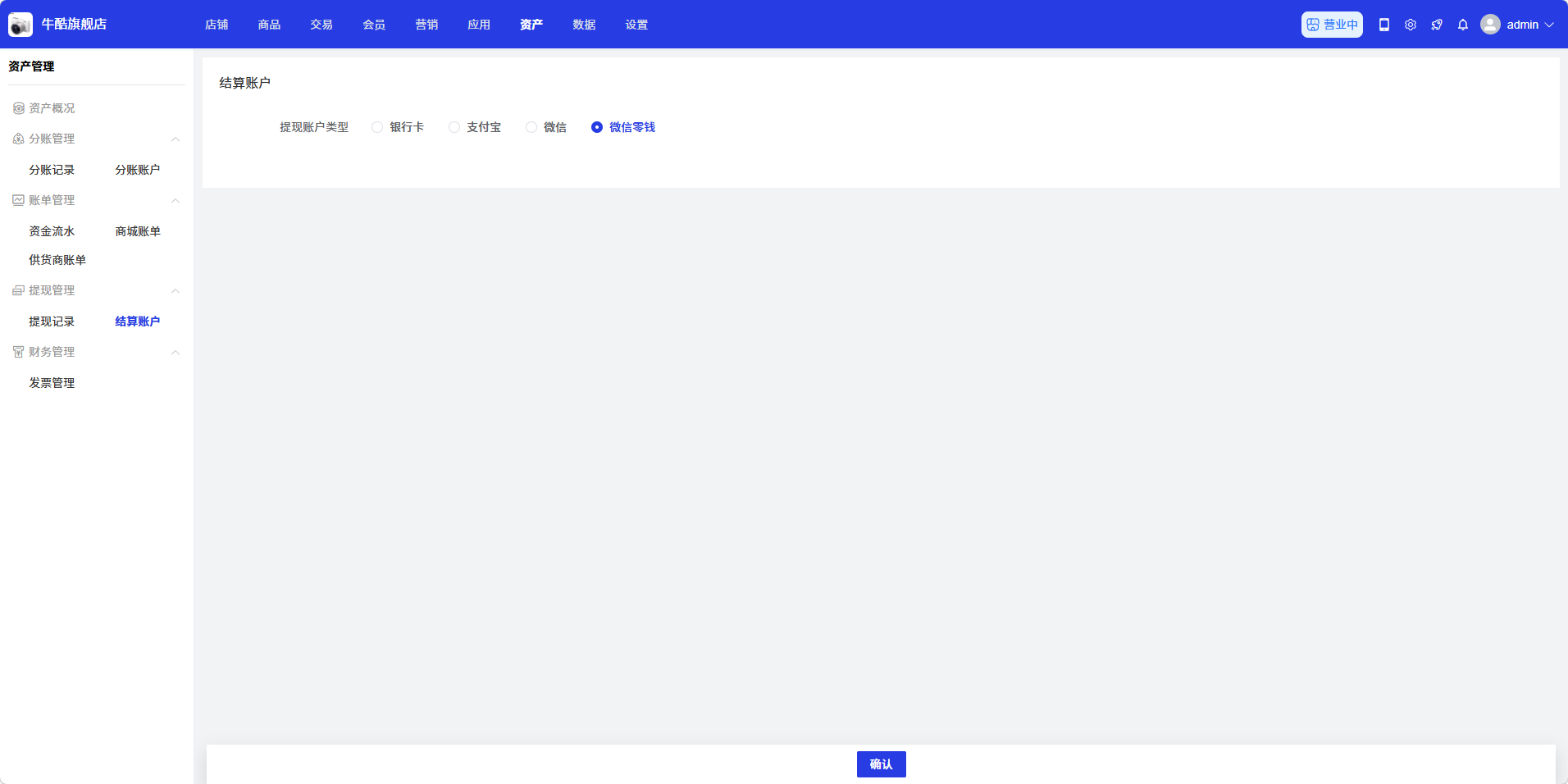Click the 分账管理 group icon
The width and height of the screenshot is (1568, 784).
tap(18, 139)
